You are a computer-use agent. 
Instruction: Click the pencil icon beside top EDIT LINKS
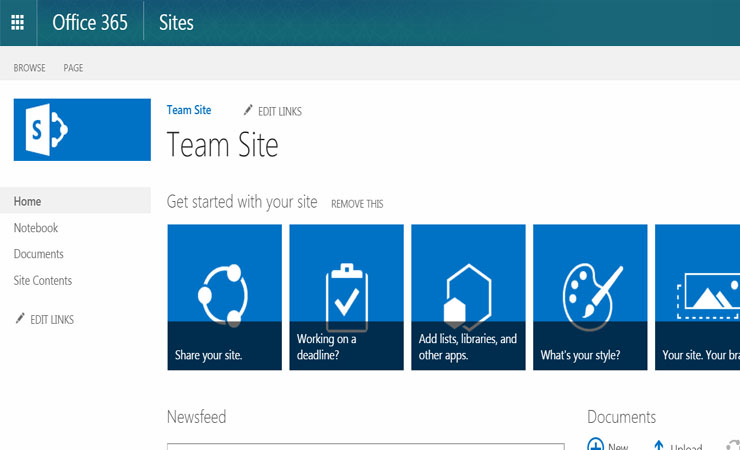(x=248, y=110)
